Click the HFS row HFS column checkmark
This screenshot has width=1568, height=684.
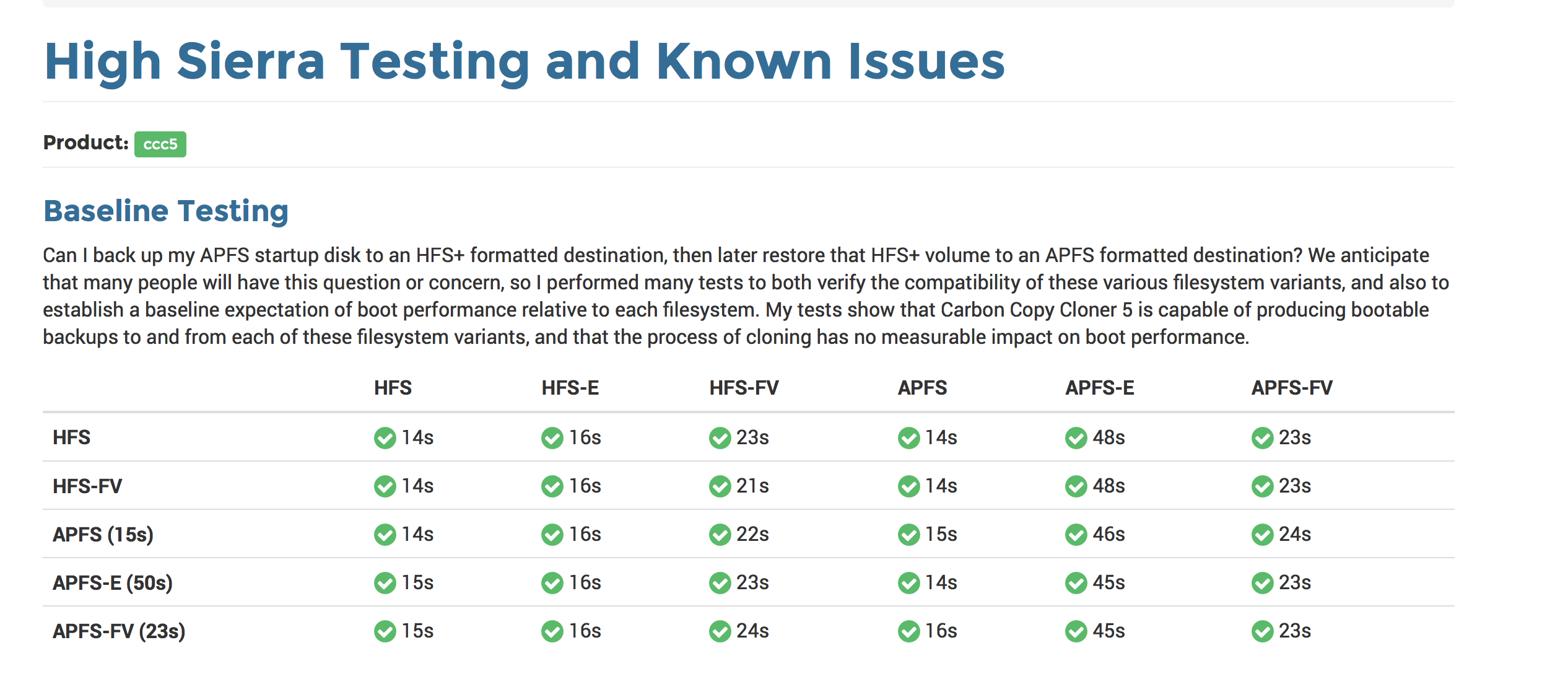tap(385, 438)
